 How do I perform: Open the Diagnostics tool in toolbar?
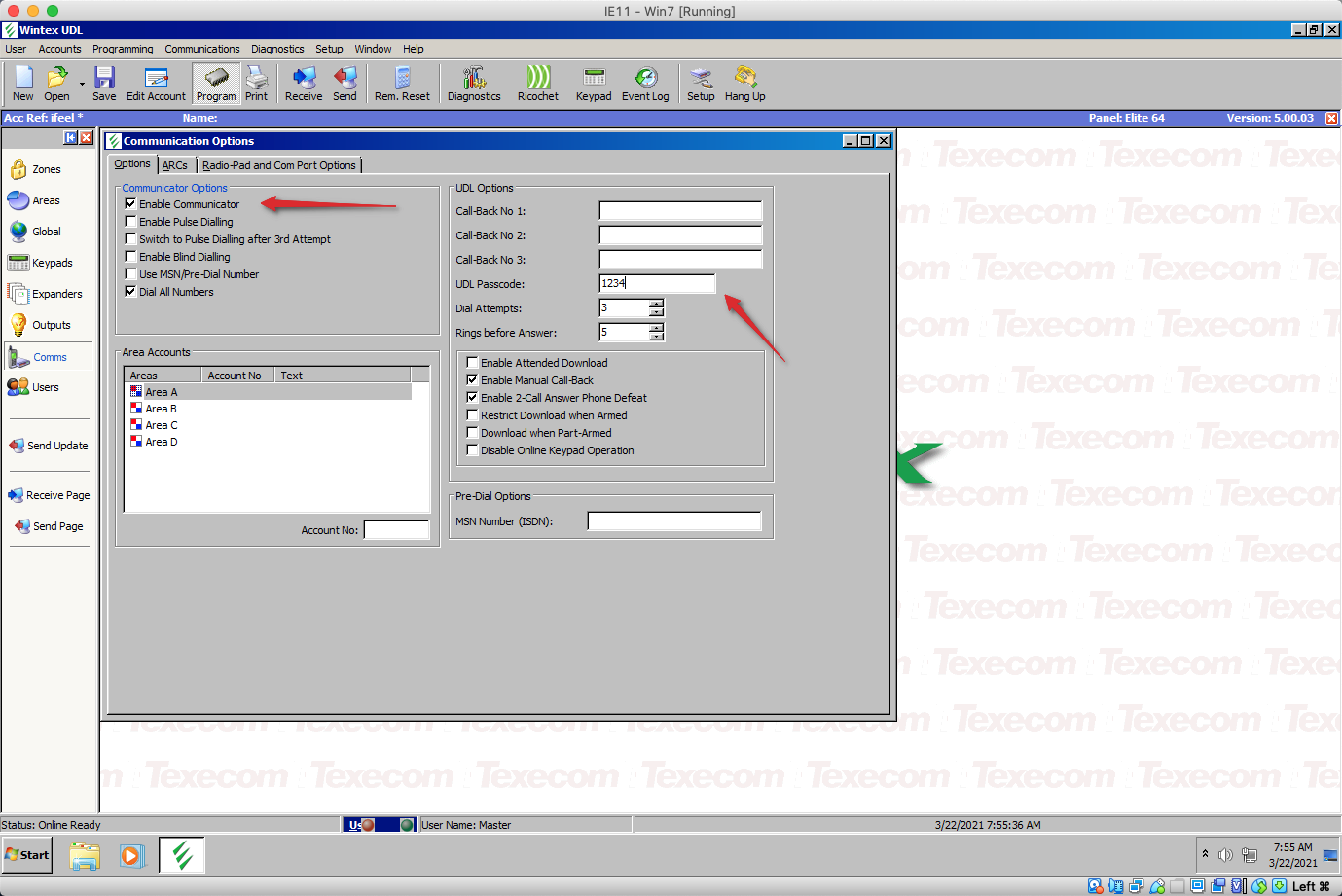click(474, 84)
